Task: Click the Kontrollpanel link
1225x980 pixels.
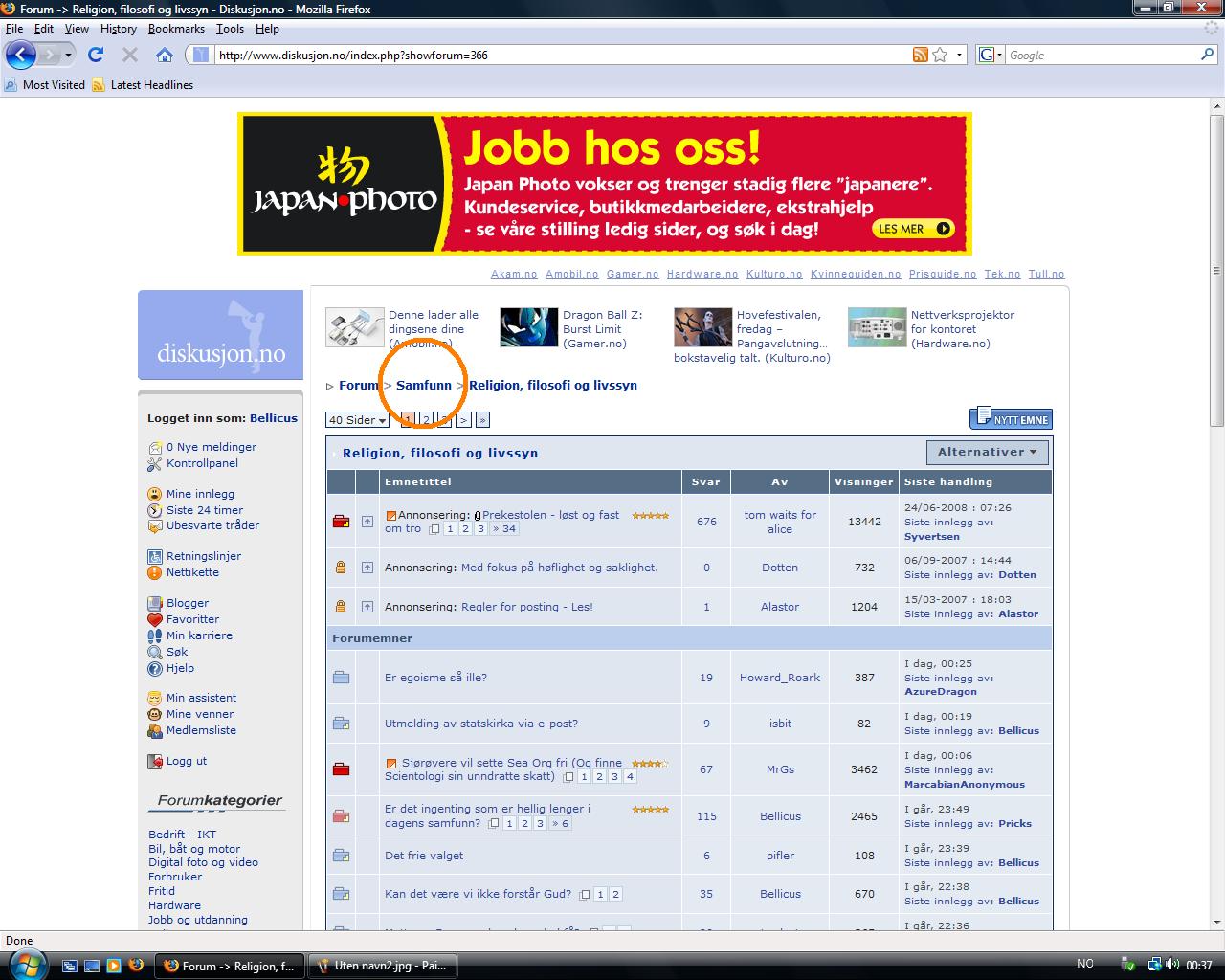Action: [x=202, y=463]
